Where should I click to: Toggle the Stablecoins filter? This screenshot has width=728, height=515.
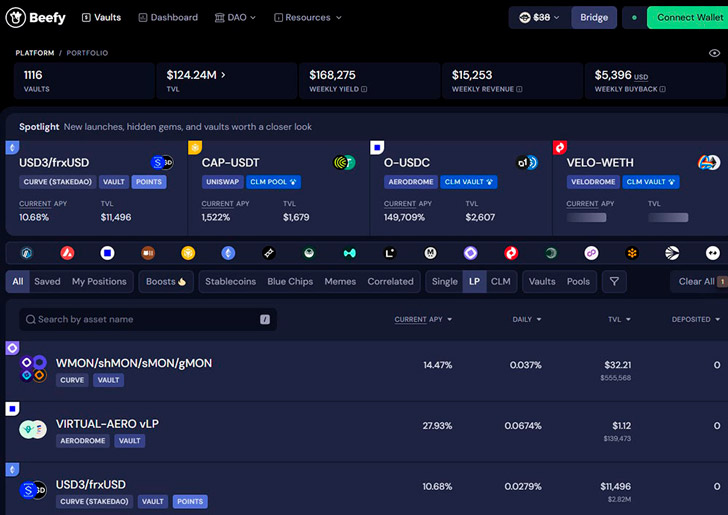(x=230, y=281)
